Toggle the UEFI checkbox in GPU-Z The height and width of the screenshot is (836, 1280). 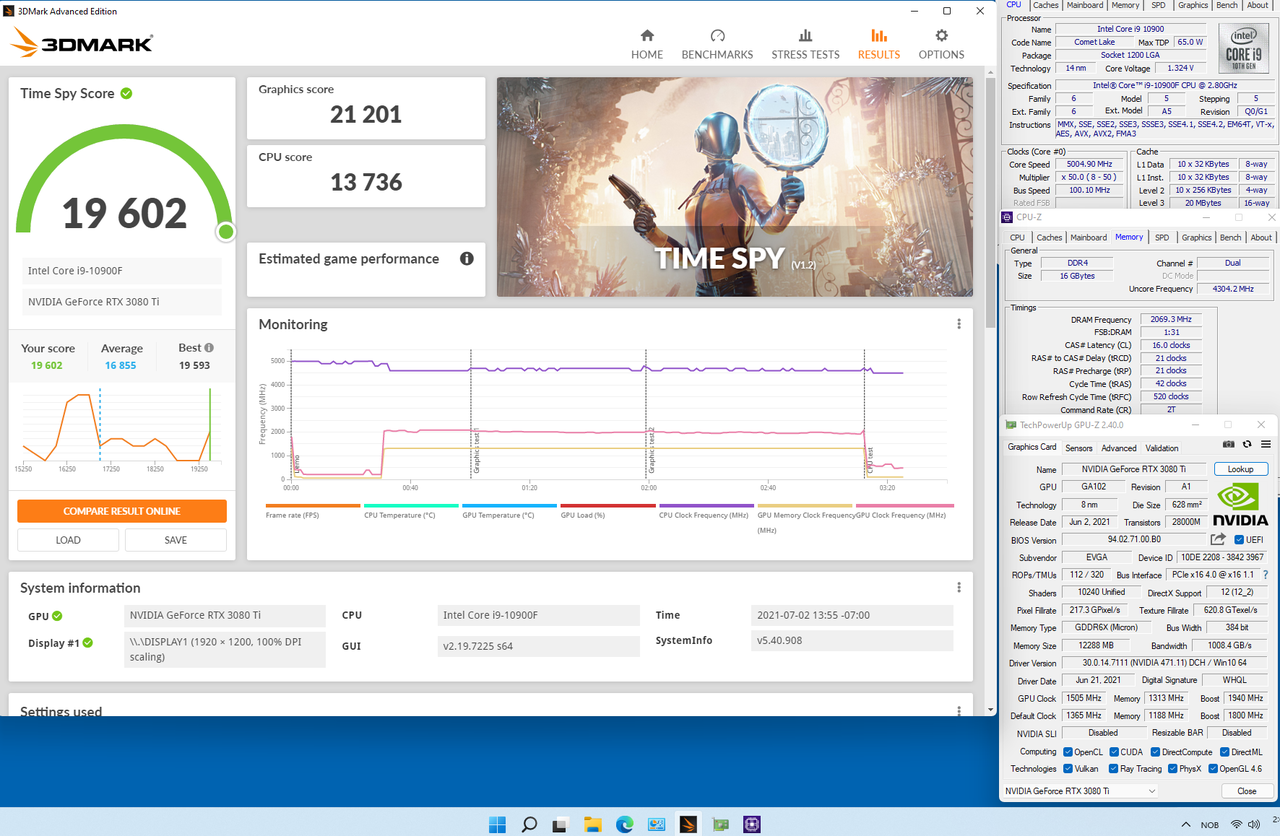[1239, 540]
